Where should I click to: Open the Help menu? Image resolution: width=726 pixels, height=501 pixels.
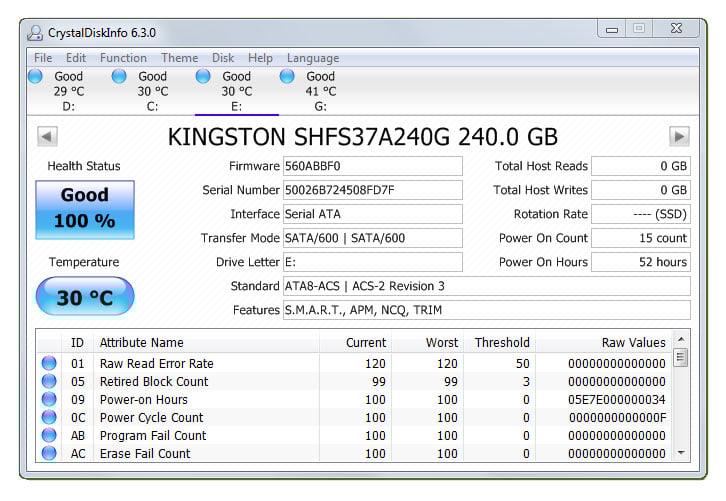pos(260,58)
